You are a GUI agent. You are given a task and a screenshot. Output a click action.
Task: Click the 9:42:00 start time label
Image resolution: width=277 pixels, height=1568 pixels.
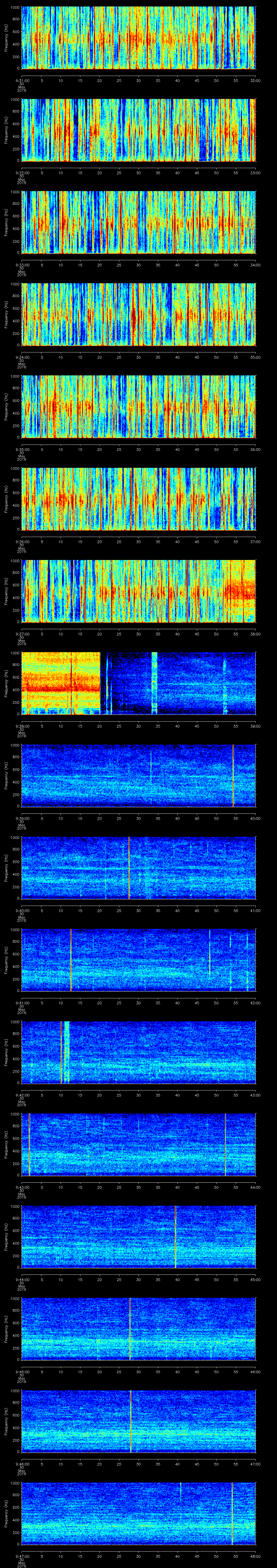(x=22, y=1095)
